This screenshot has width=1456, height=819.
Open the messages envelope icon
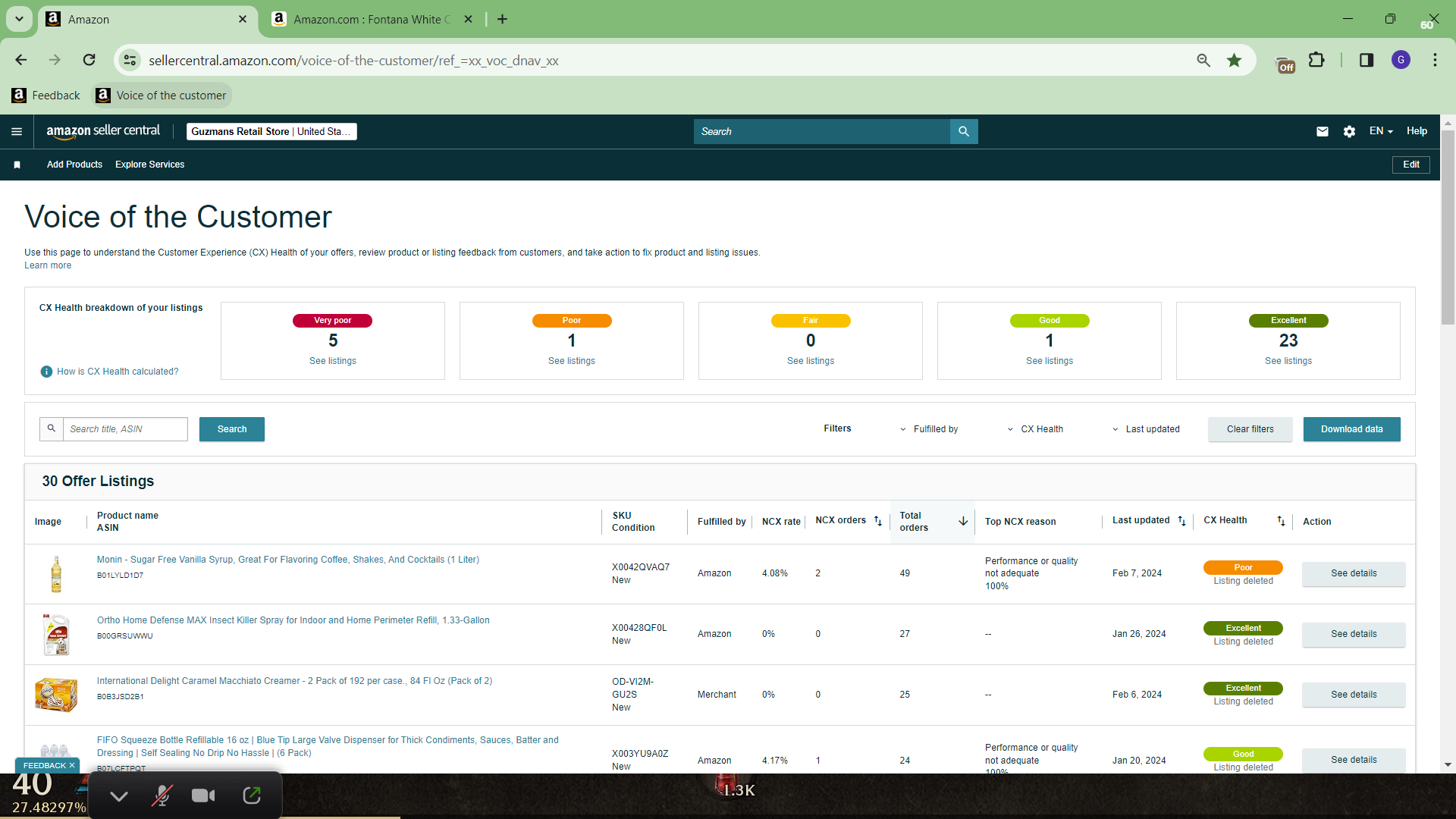coord(1323,131)
